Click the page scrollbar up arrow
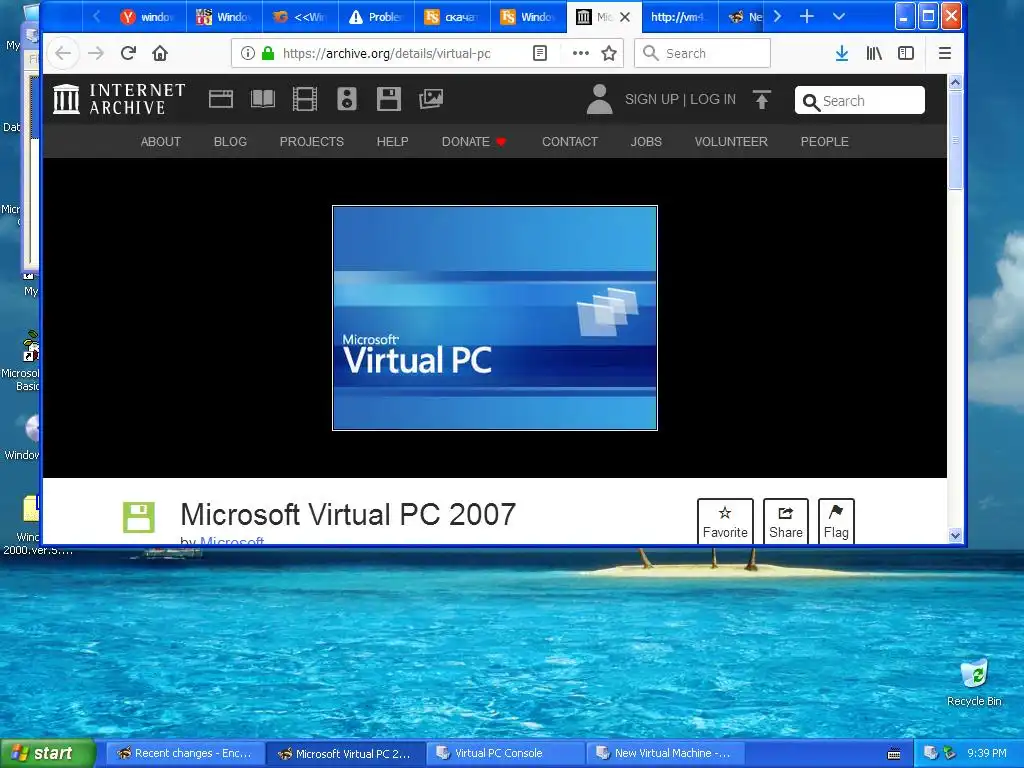This screenshot has width=1024, height=768. coord(955,82)
